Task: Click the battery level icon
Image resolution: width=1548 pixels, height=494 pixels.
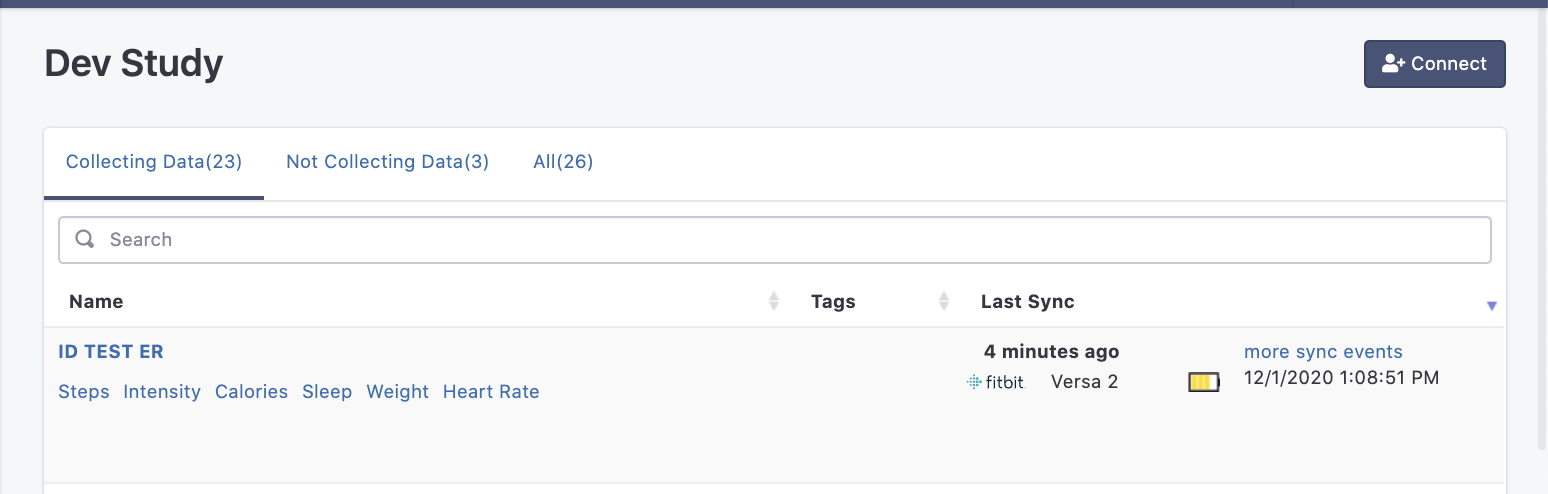Action: click(1204, 382)
